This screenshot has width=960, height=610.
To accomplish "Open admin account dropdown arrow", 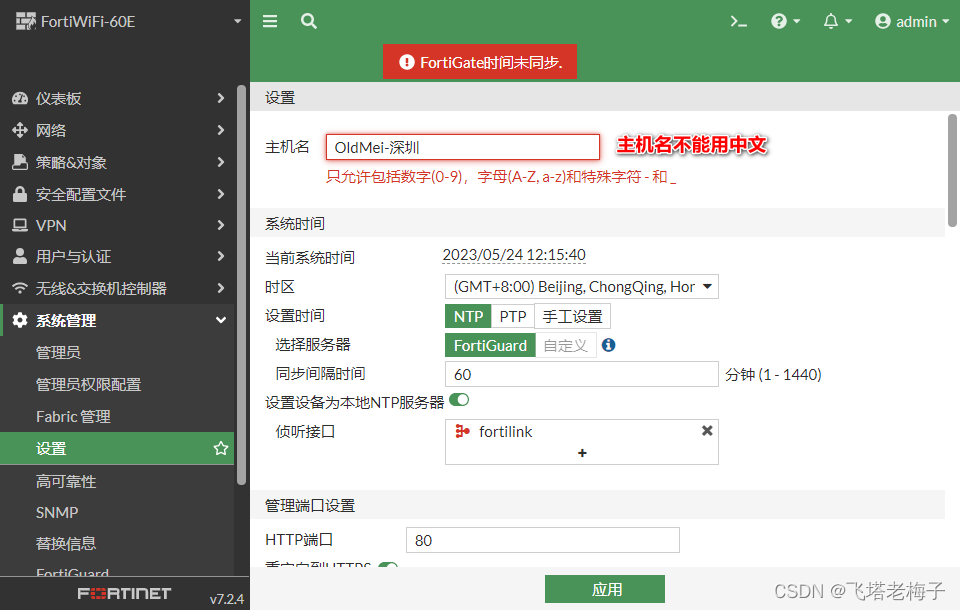I will tap(946, 21).
